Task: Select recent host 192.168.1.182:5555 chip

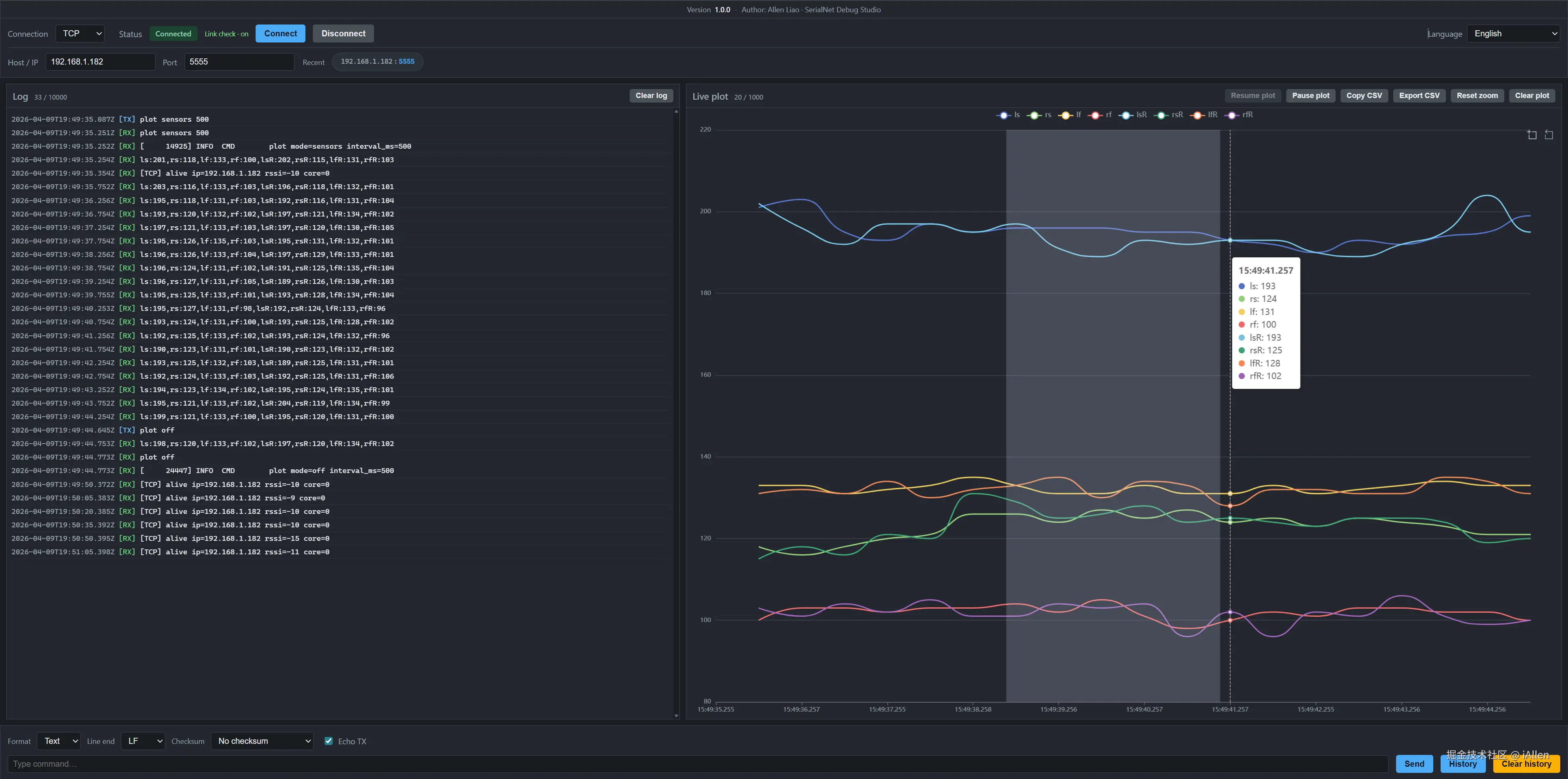Action: point(377,62)
